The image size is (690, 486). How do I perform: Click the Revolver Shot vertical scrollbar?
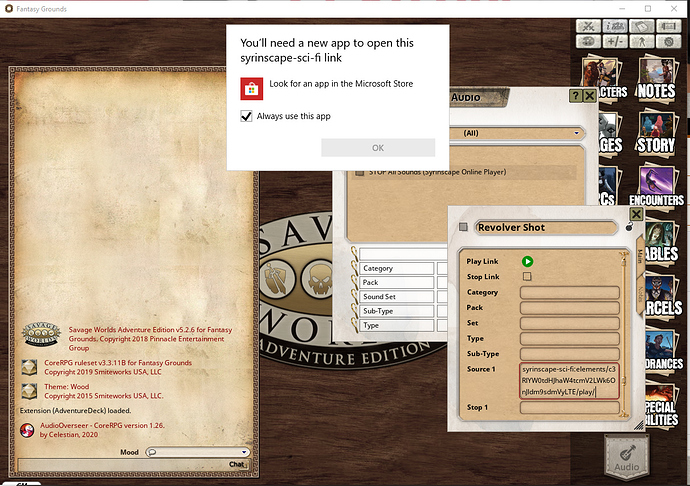click(x=623, y=335)
